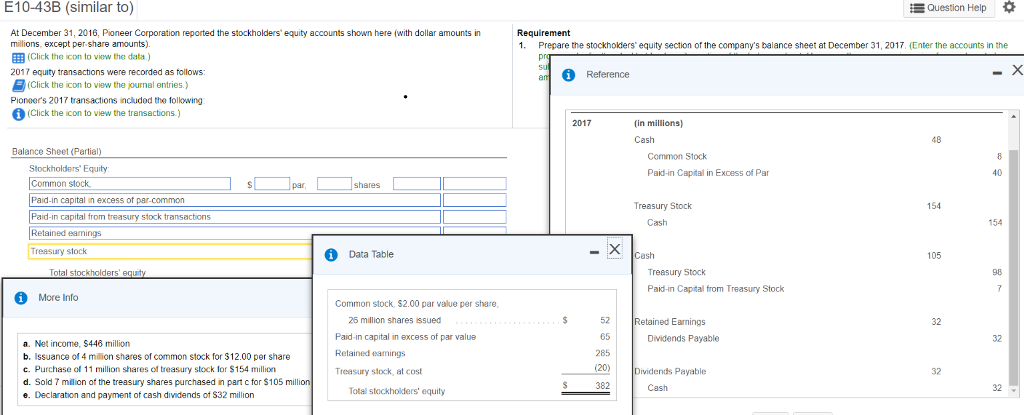Click 'Retained earnings' row in Data Table
1024x415 pixels.
(473, 354)
